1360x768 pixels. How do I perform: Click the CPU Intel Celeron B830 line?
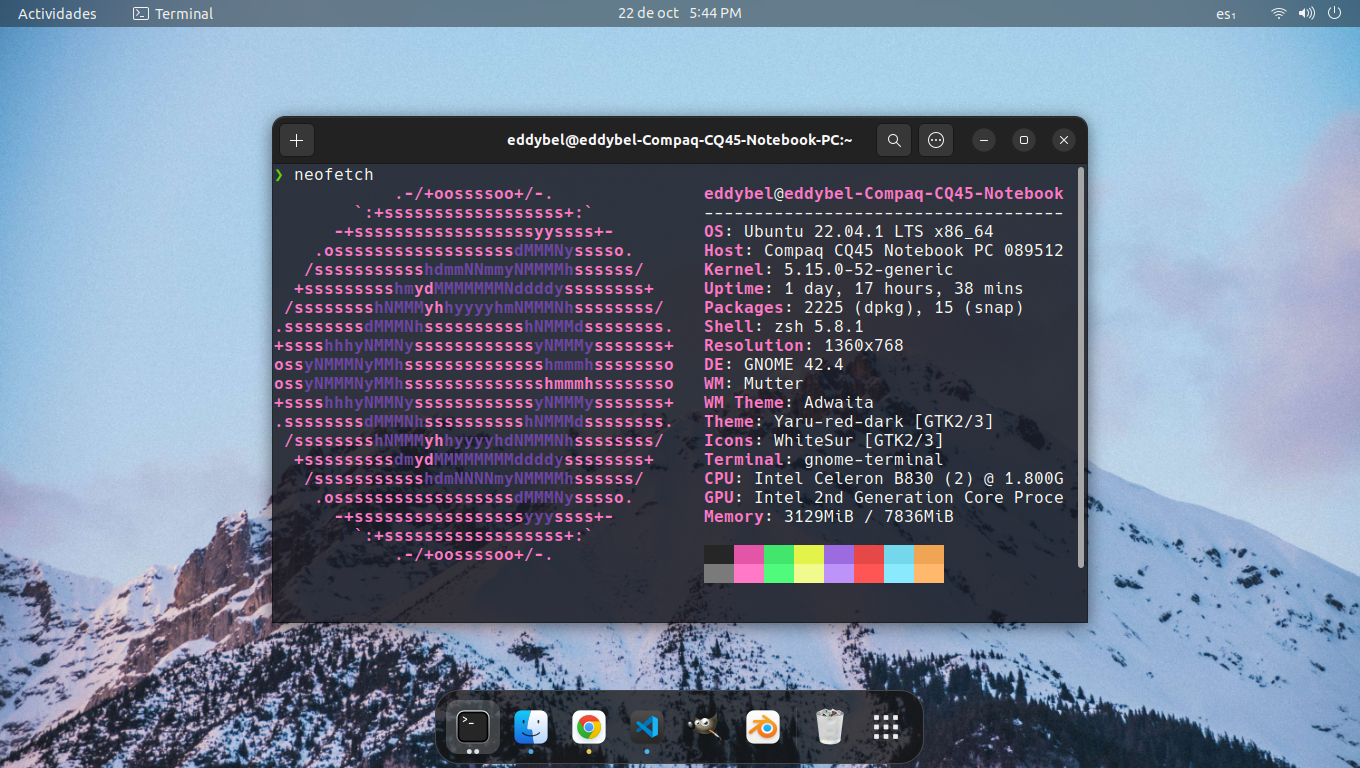(884, 479)
